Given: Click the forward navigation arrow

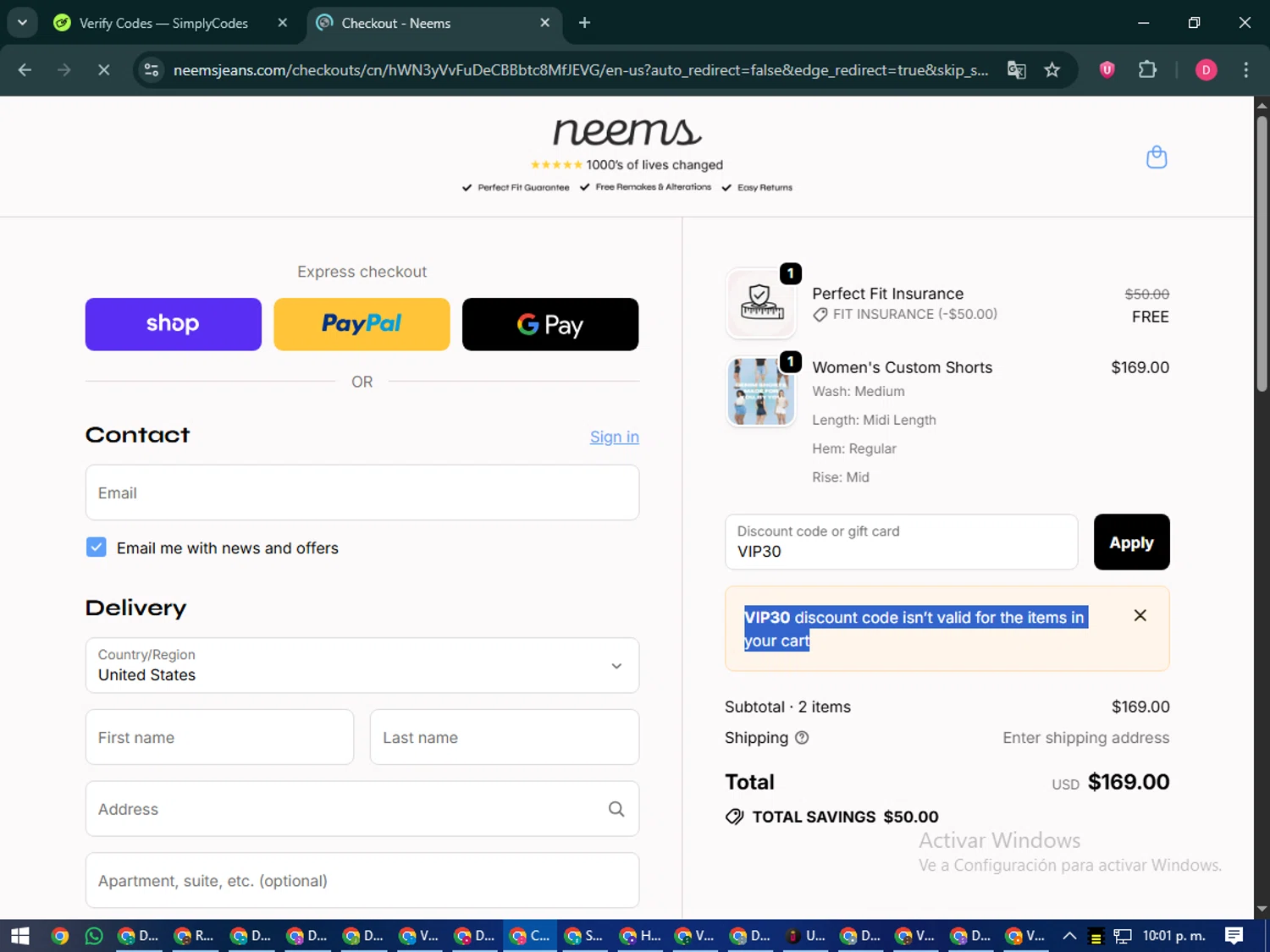Looking at the screenshot, I should [x=64, y=70].
